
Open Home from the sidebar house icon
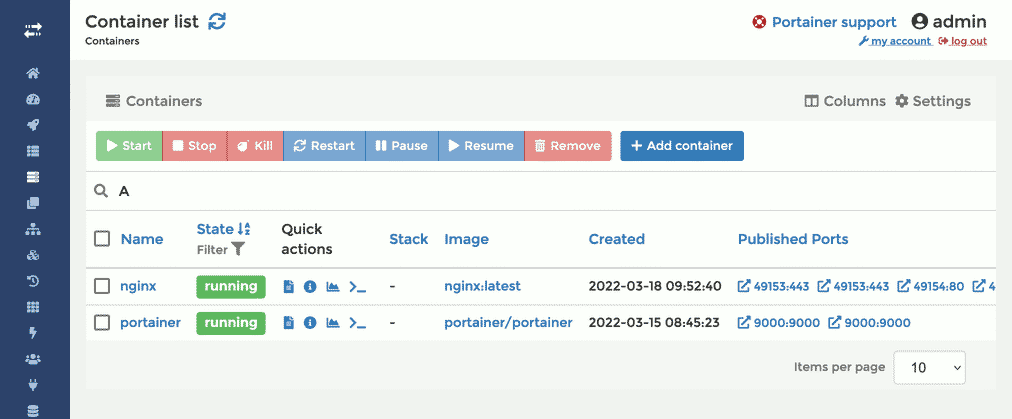click(33, 73)
